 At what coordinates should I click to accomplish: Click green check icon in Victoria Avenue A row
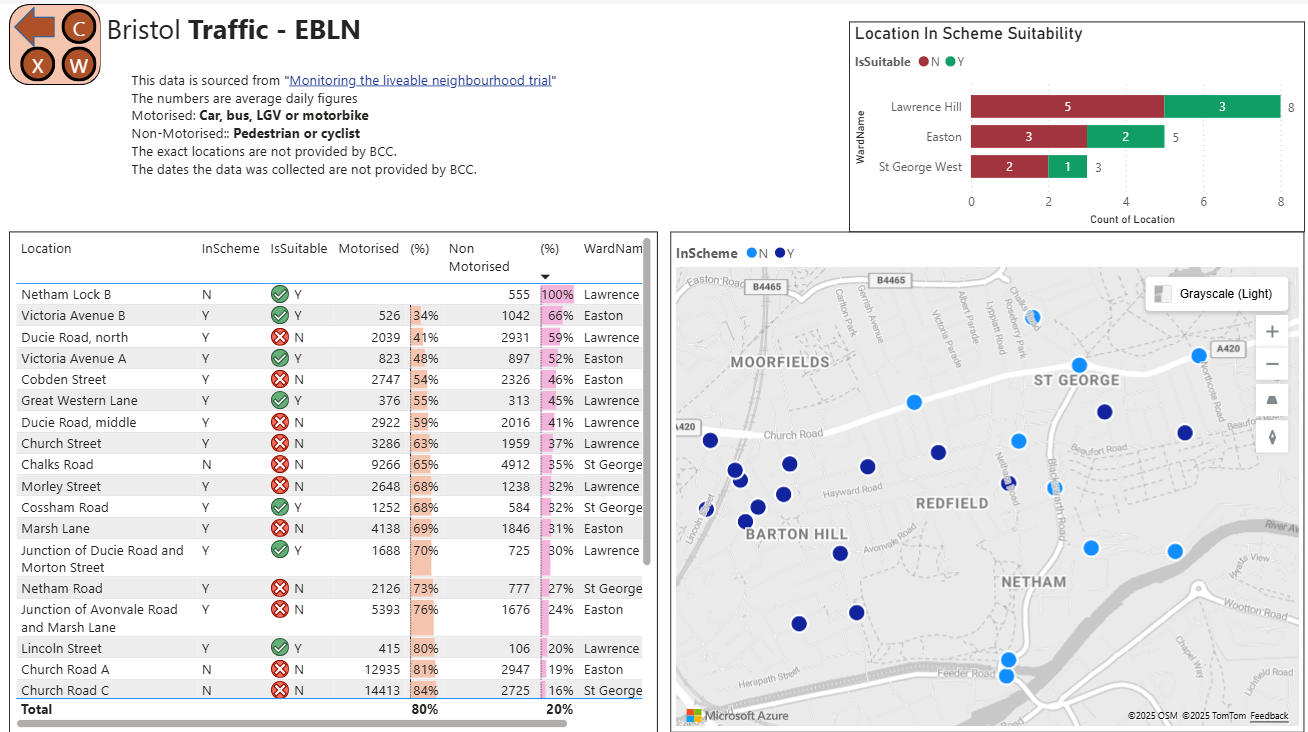point(279,358)
